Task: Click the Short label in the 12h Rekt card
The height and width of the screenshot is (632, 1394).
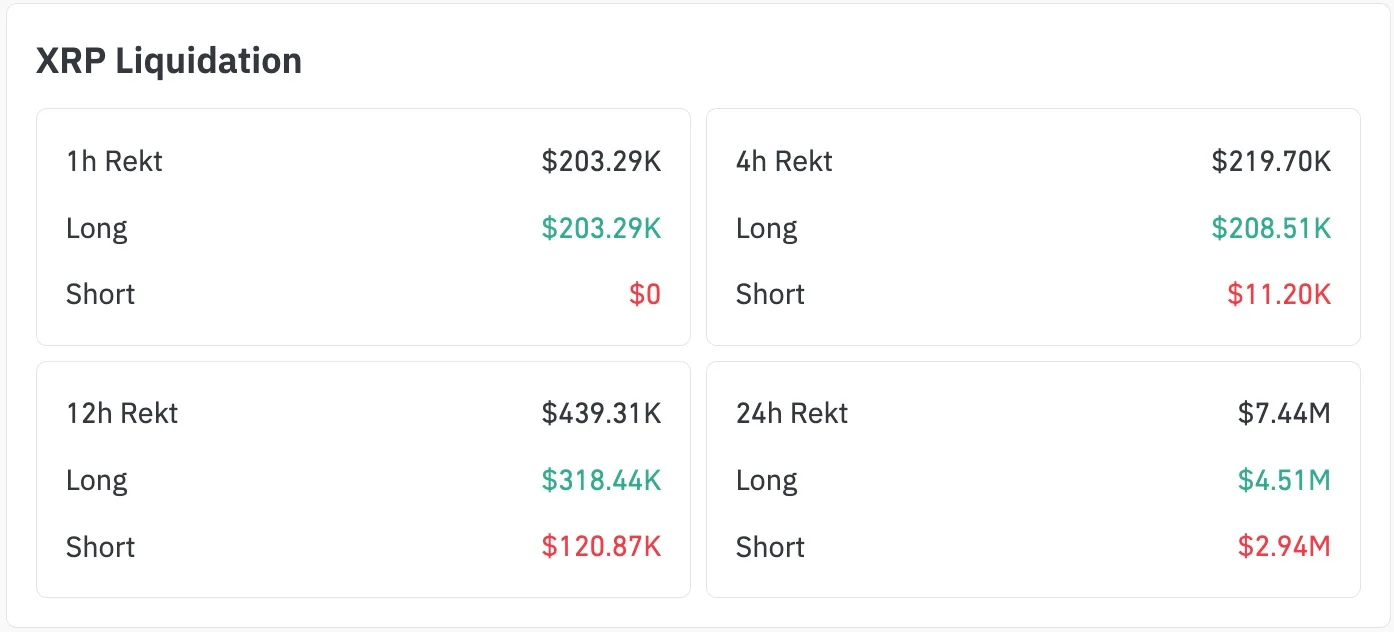Action: pos(100,547)
